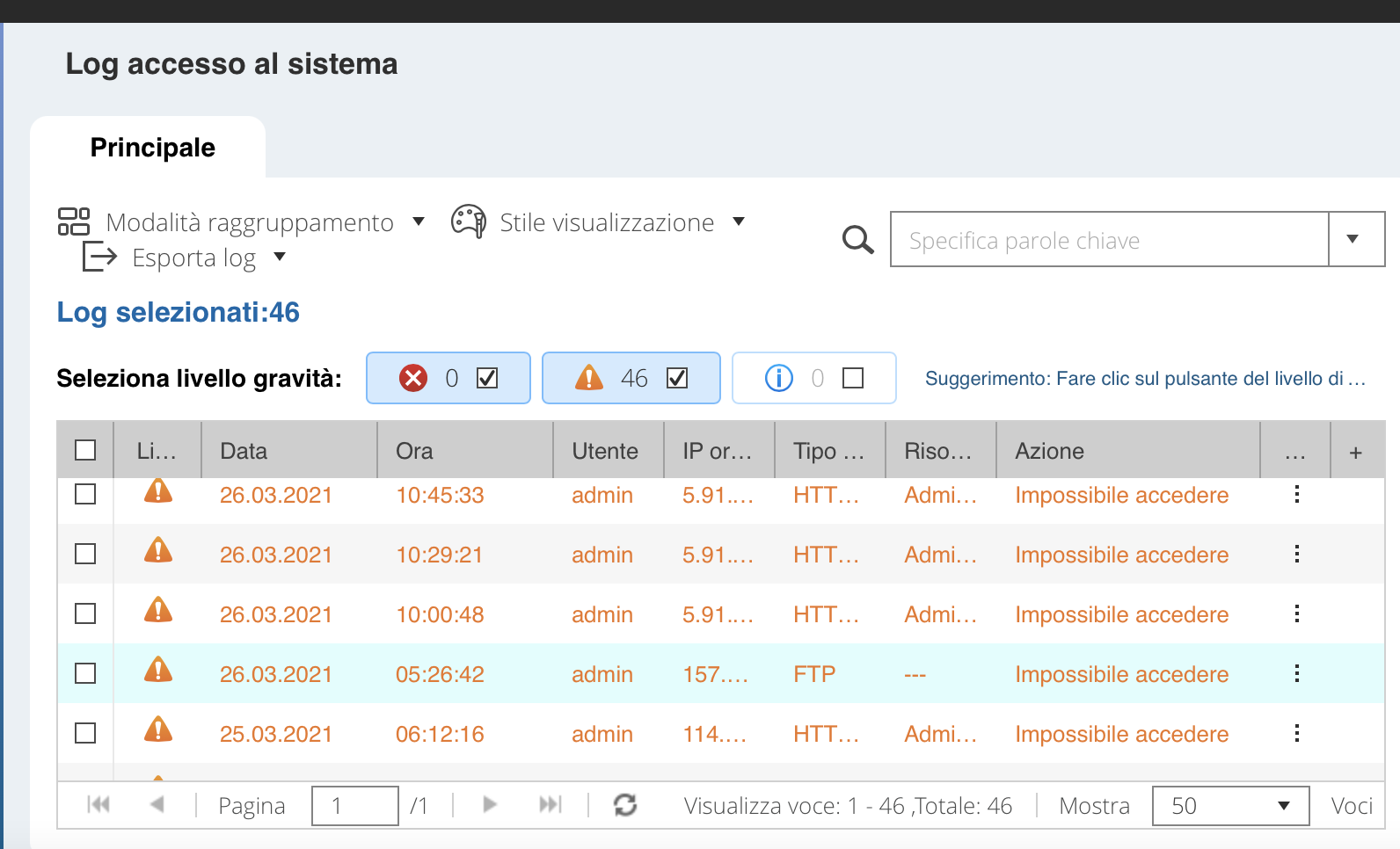This screenshot has height=849, width=1400.
Task: Click the plus icon to add column
Action: [x=1355, y=452]
